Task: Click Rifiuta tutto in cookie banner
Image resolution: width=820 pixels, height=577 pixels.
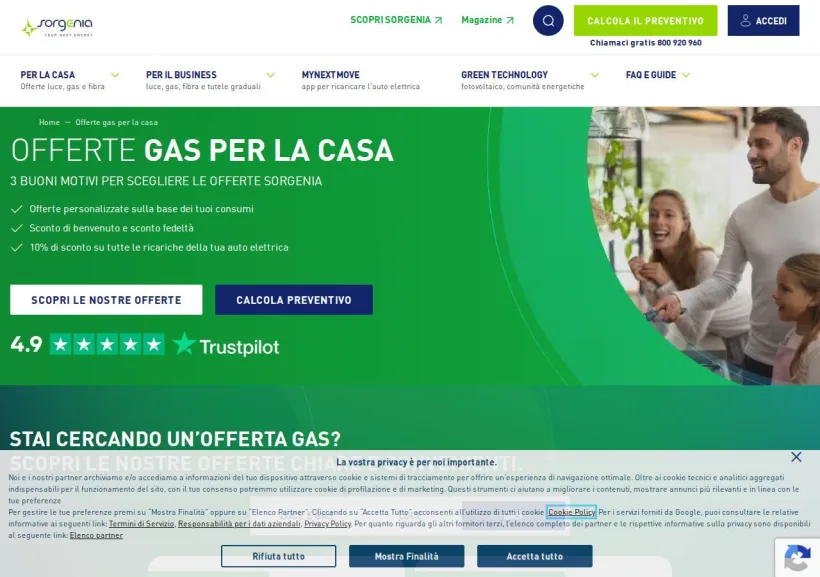Action: pyautogui.click(x=278, y=556)
